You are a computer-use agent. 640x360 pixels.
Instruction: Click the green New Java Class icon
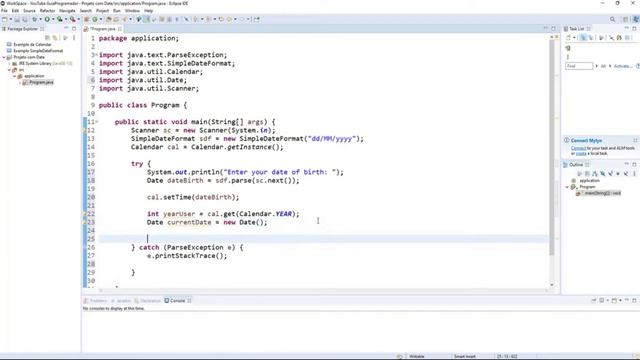point(95,19)
